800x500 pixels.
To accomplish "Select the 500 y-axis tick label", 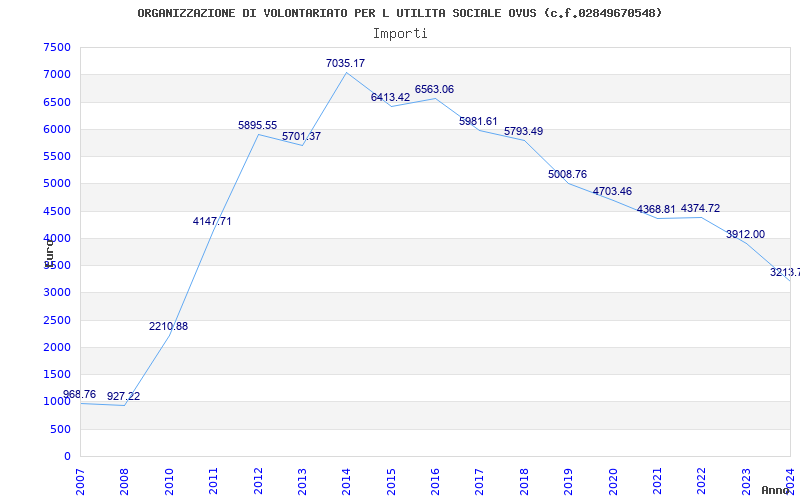I will click(61, 430).
